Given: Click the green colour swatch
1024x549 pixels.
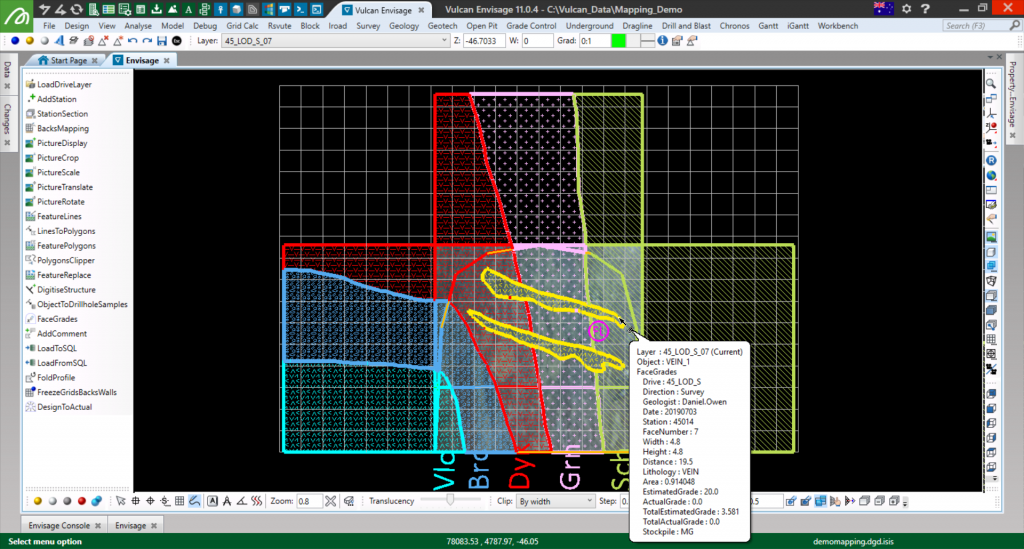Looking at the screenshot, I should 618,40.
